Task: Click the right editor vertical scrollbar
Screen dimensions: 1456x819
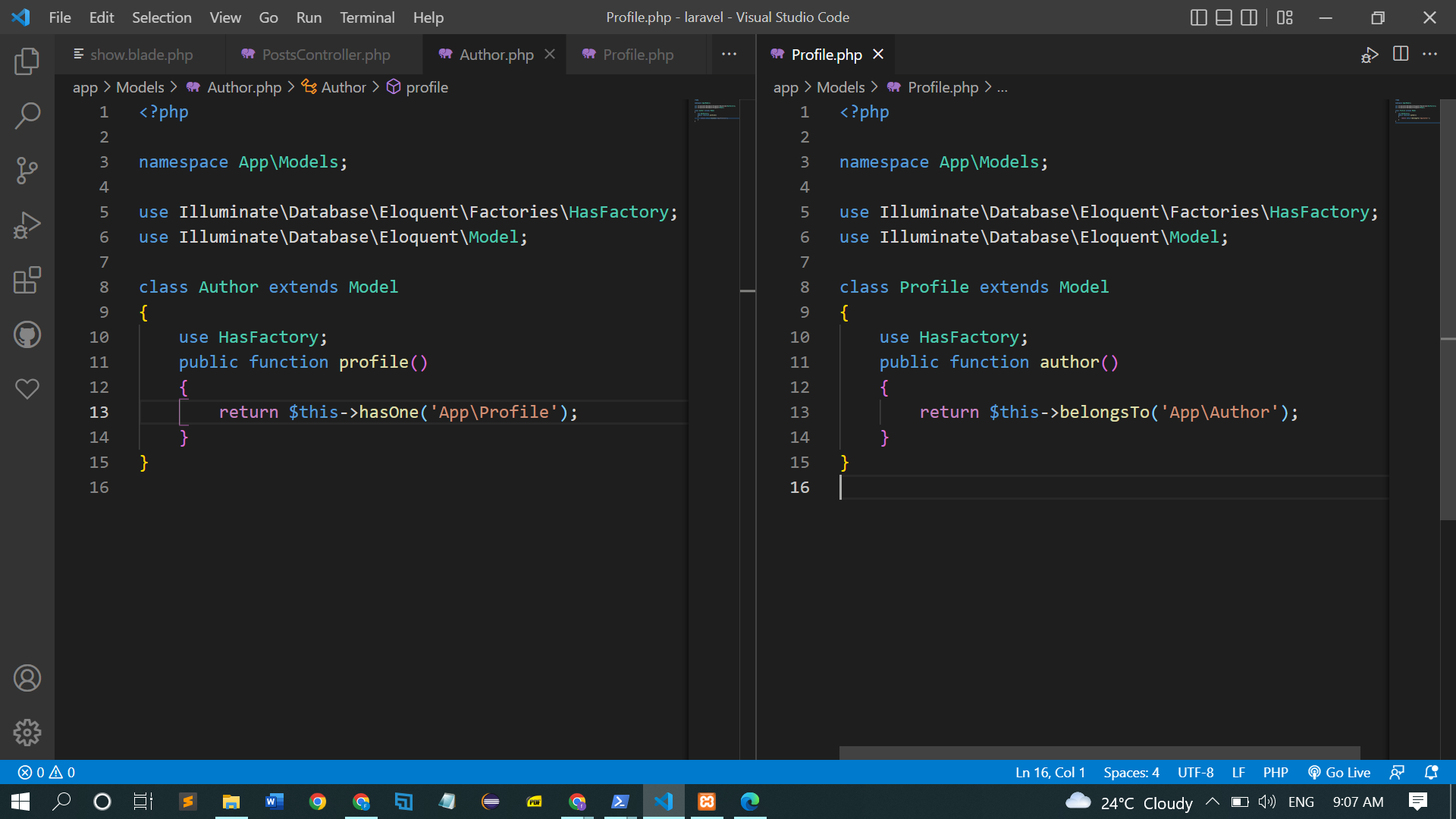Action: coord(1448,309)
